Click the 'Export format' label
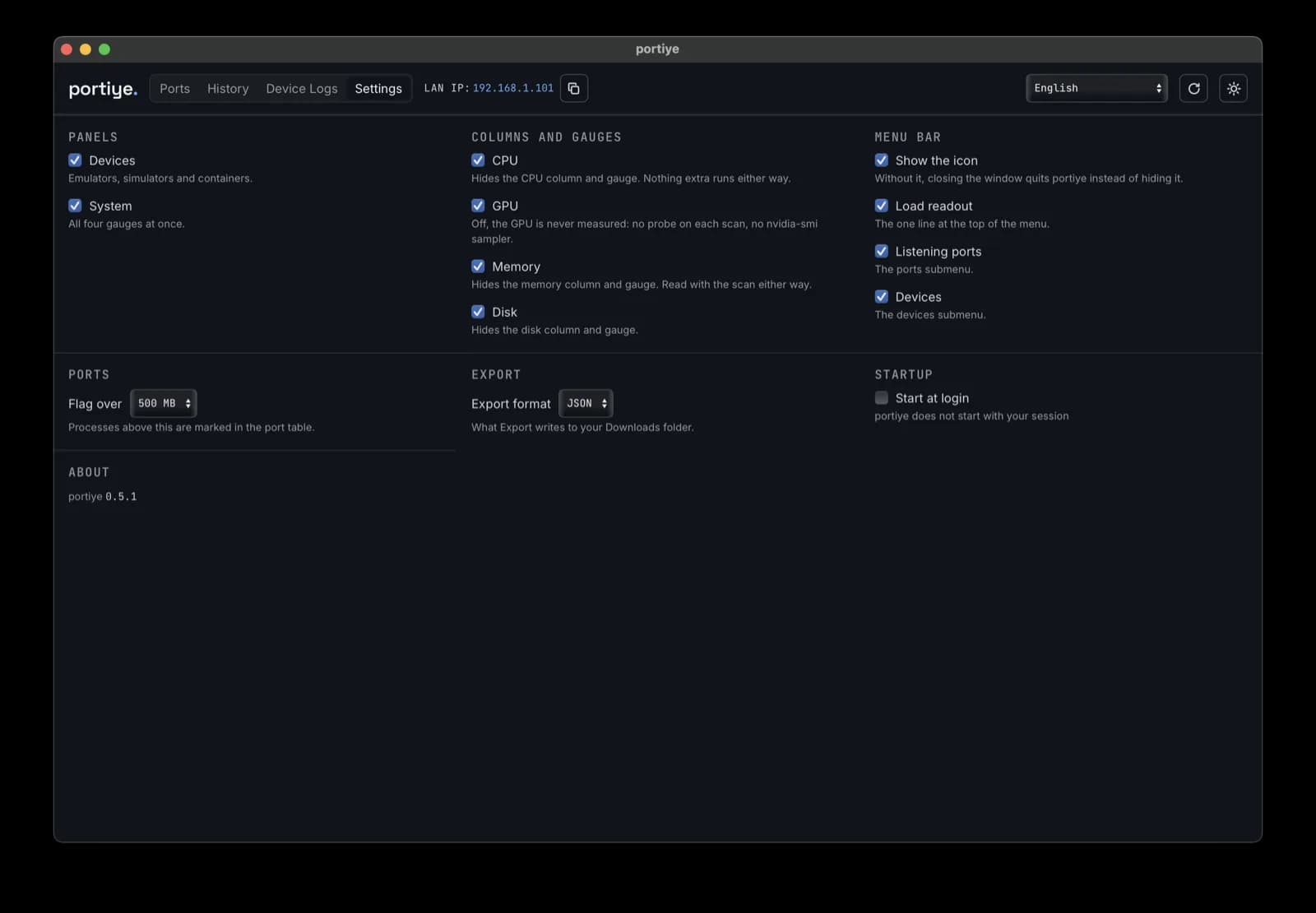 pyautogui.click(x=511, y=404)
